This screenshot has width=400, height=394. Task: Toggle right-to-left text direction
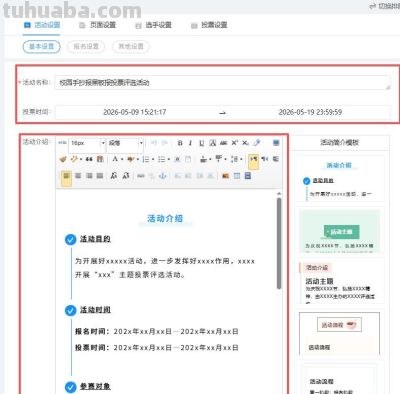(x=265, y=159)
